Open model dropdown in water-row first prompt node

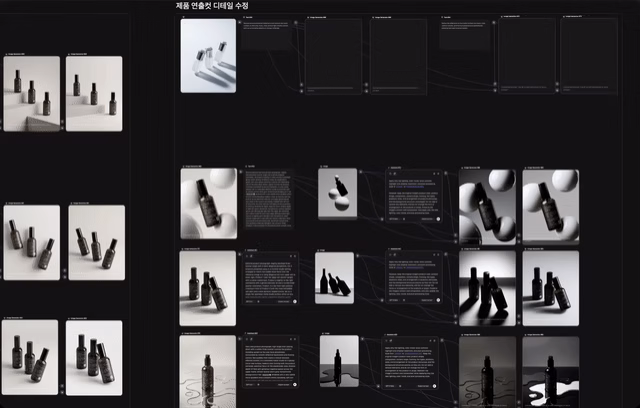pos(250,384)
